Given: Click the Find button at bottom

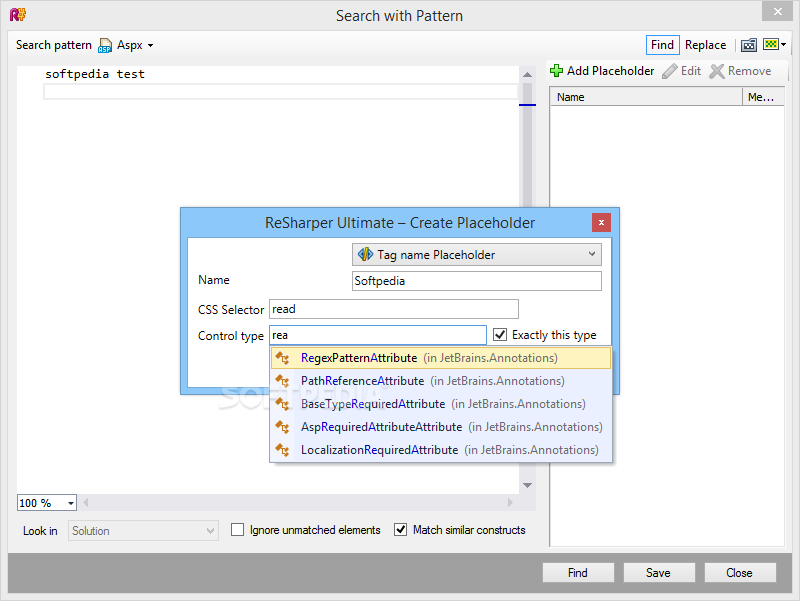Looking at the screenshot, I should pos(578,572).
